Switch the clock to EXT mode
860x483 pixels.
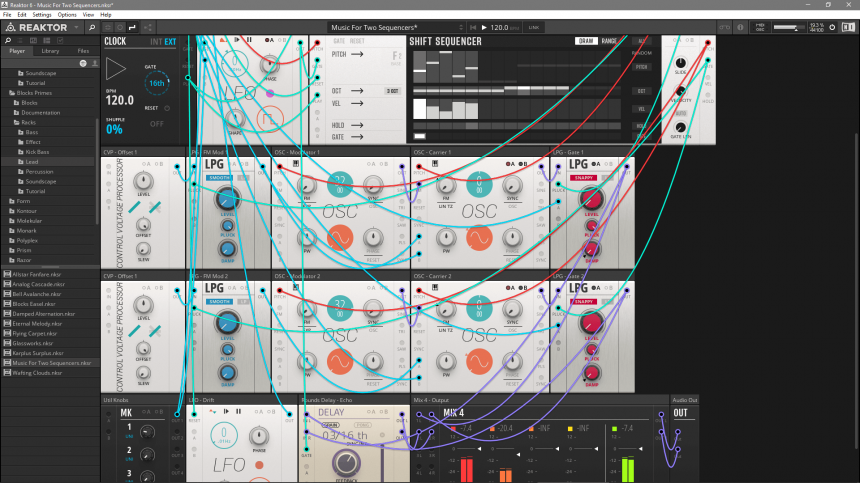pyautogui.click(x=171, y=42)
